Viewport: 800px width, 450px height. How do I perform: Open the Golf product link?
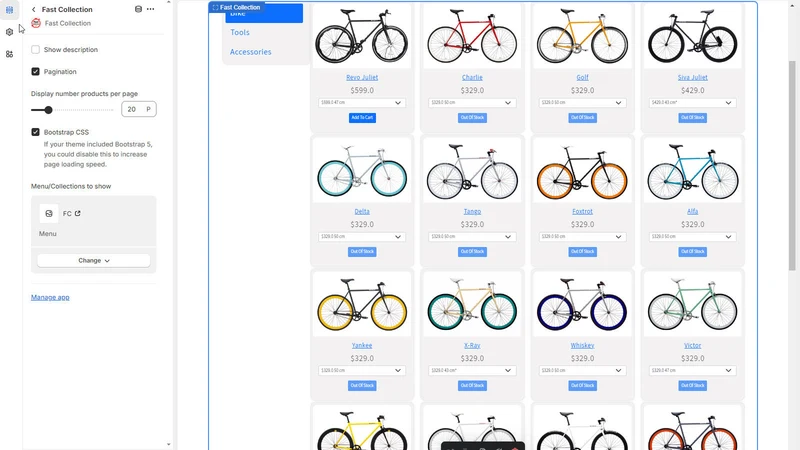tap(582, 78)
